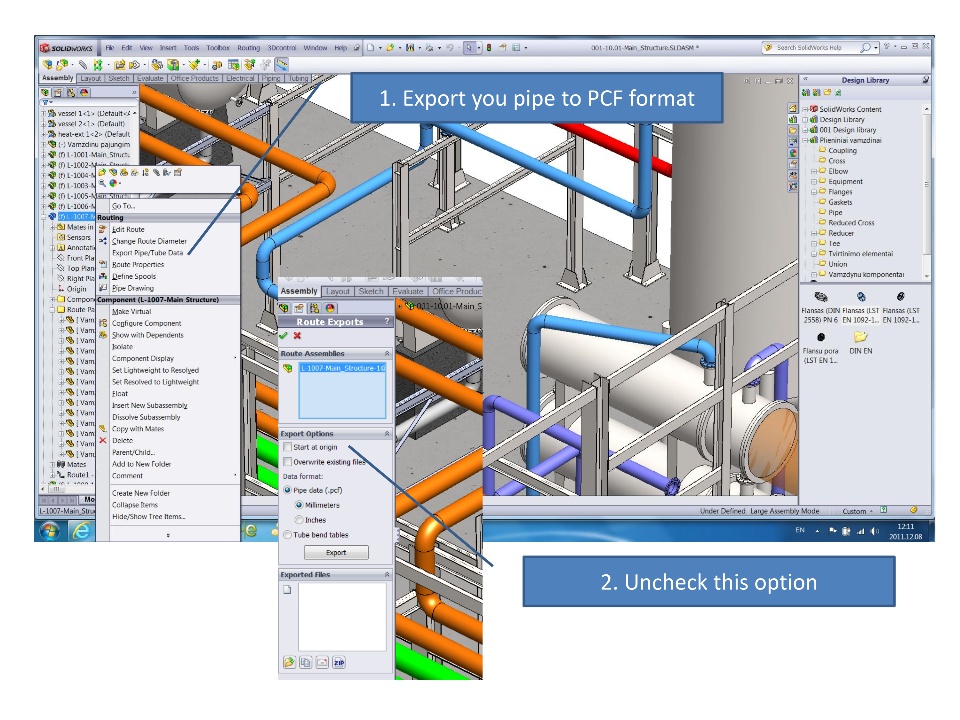Open the Search SolidWorks Help dropdown arrow
The height and width of the screenshot is (720, 960).
click(x=876, y=48)
